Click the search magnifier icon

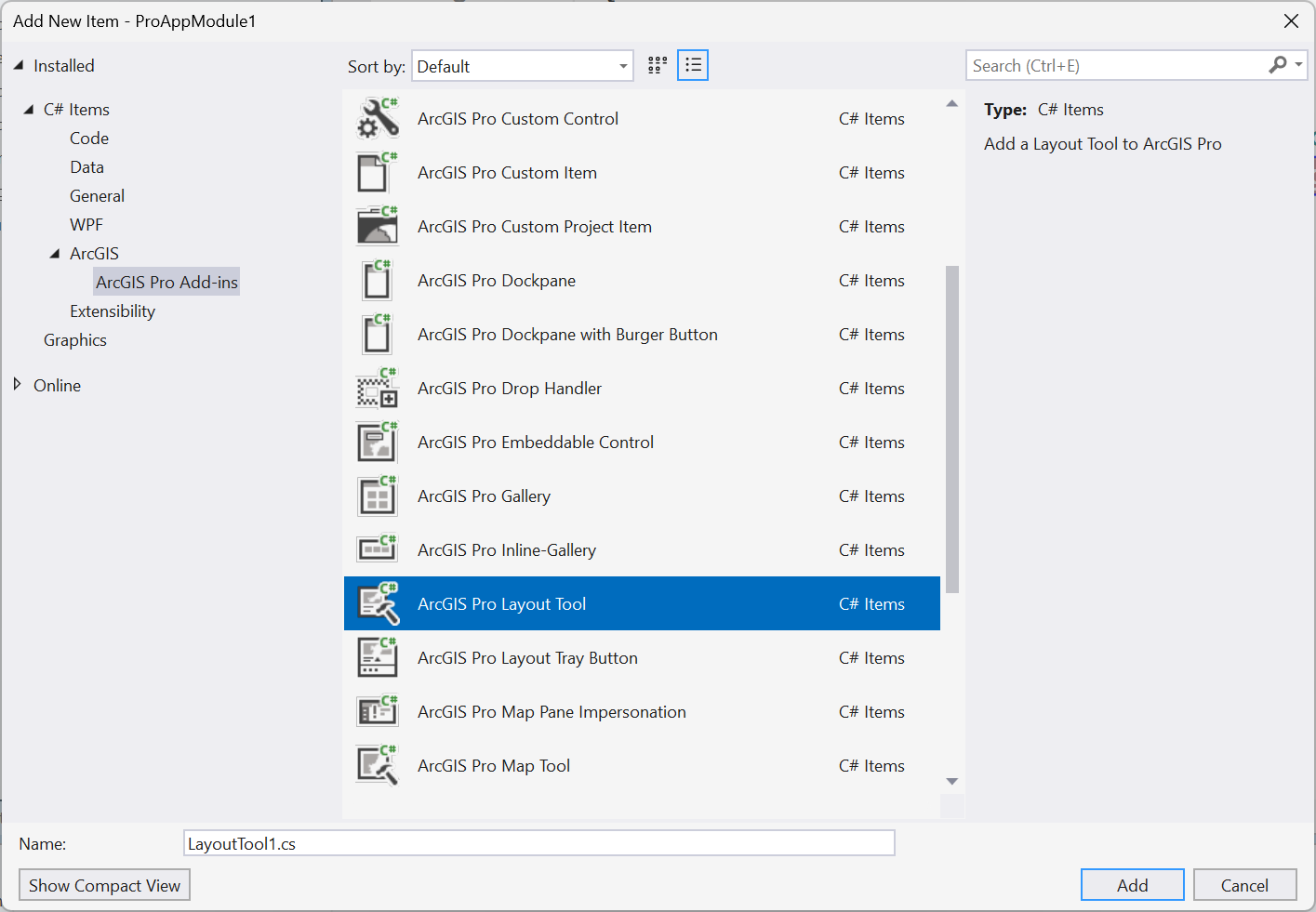1278,65
